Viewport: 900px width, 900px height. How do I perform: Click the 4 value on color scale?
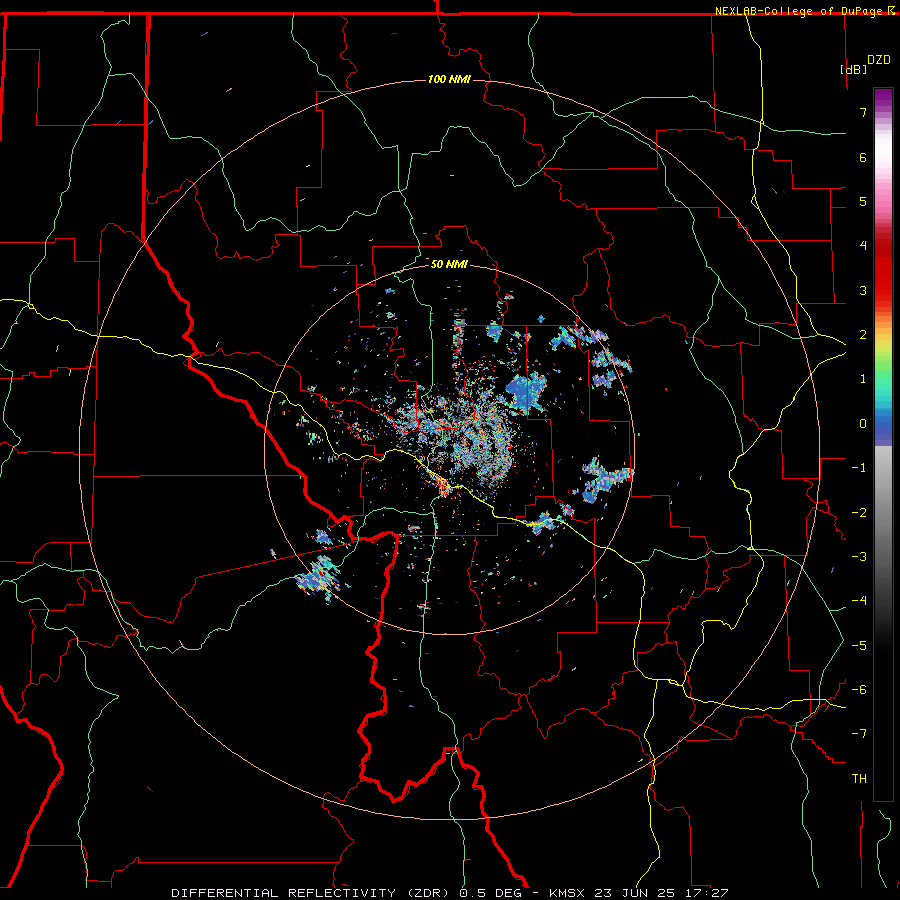pos(863,246)
